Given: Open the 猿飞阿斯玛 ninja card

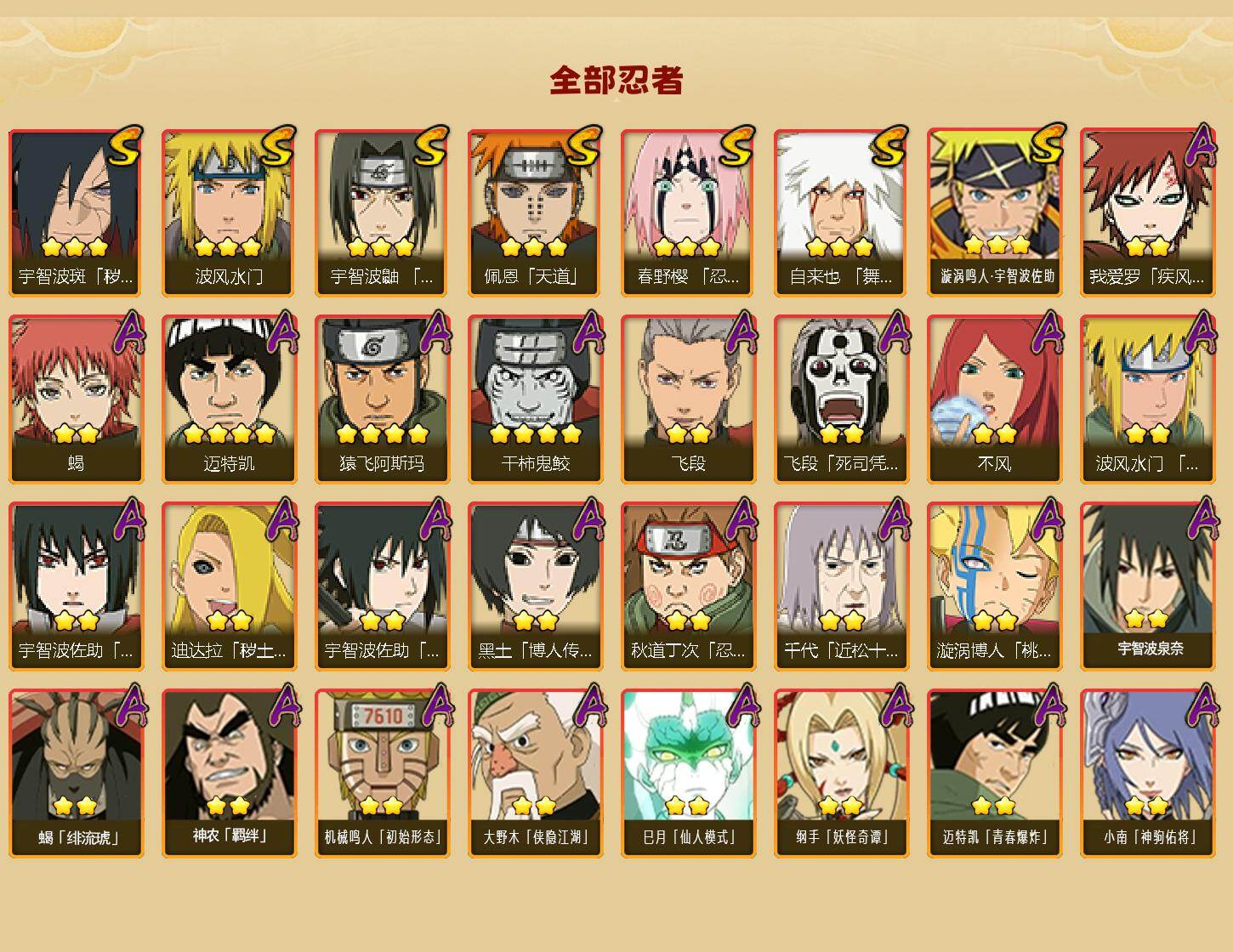Looking at the screenshot, I should click(382, 399).
